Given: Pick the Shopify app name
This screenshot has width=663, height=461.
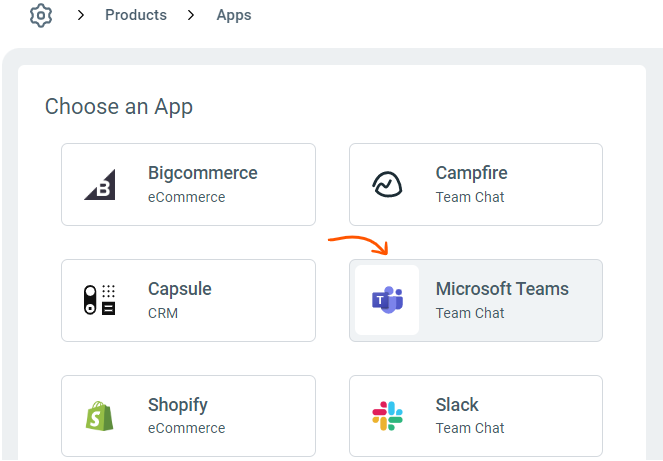Looking at the screenshot, I should pyautogui.click(x=178, y=405).
